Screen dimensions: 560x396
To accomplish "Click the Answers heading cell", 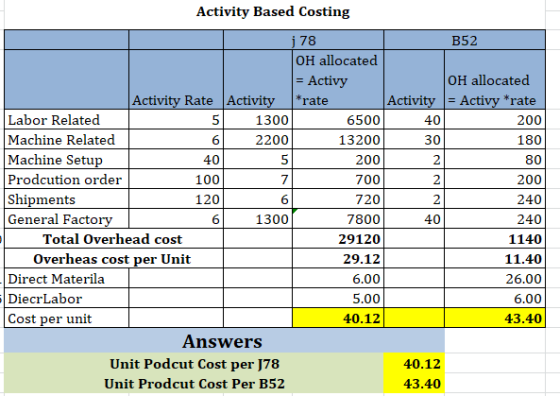I will click(x=224, y=341).
